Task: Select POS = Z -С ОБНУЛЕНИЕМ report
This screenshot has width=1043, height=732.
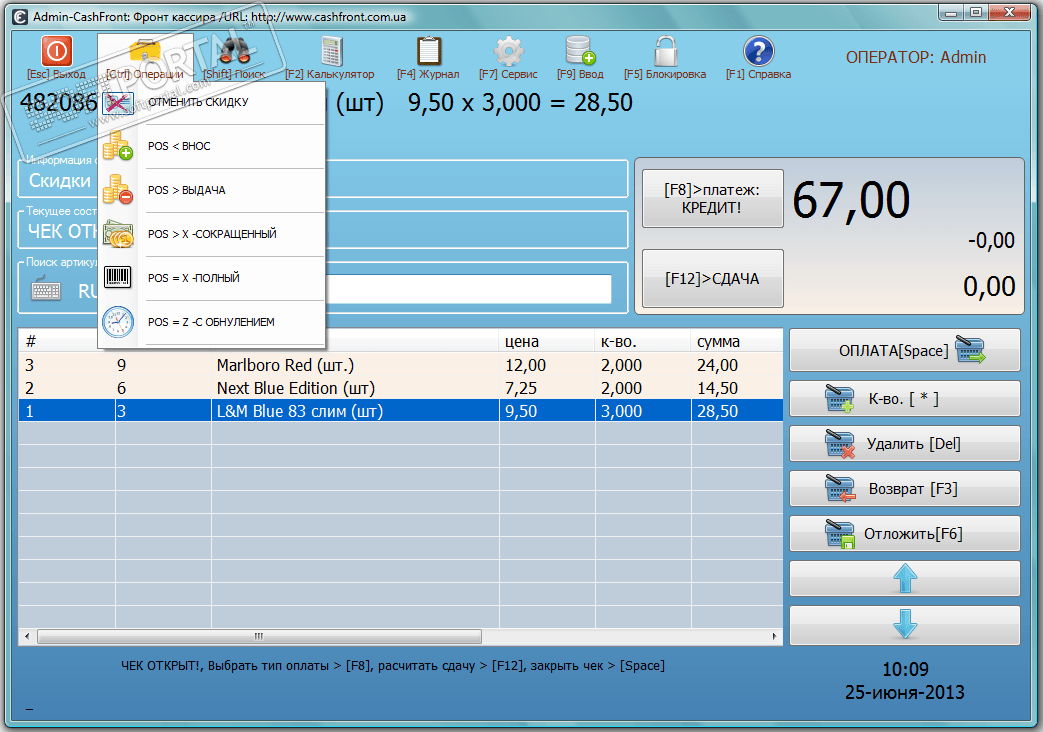Action: (x=212, y=322)
